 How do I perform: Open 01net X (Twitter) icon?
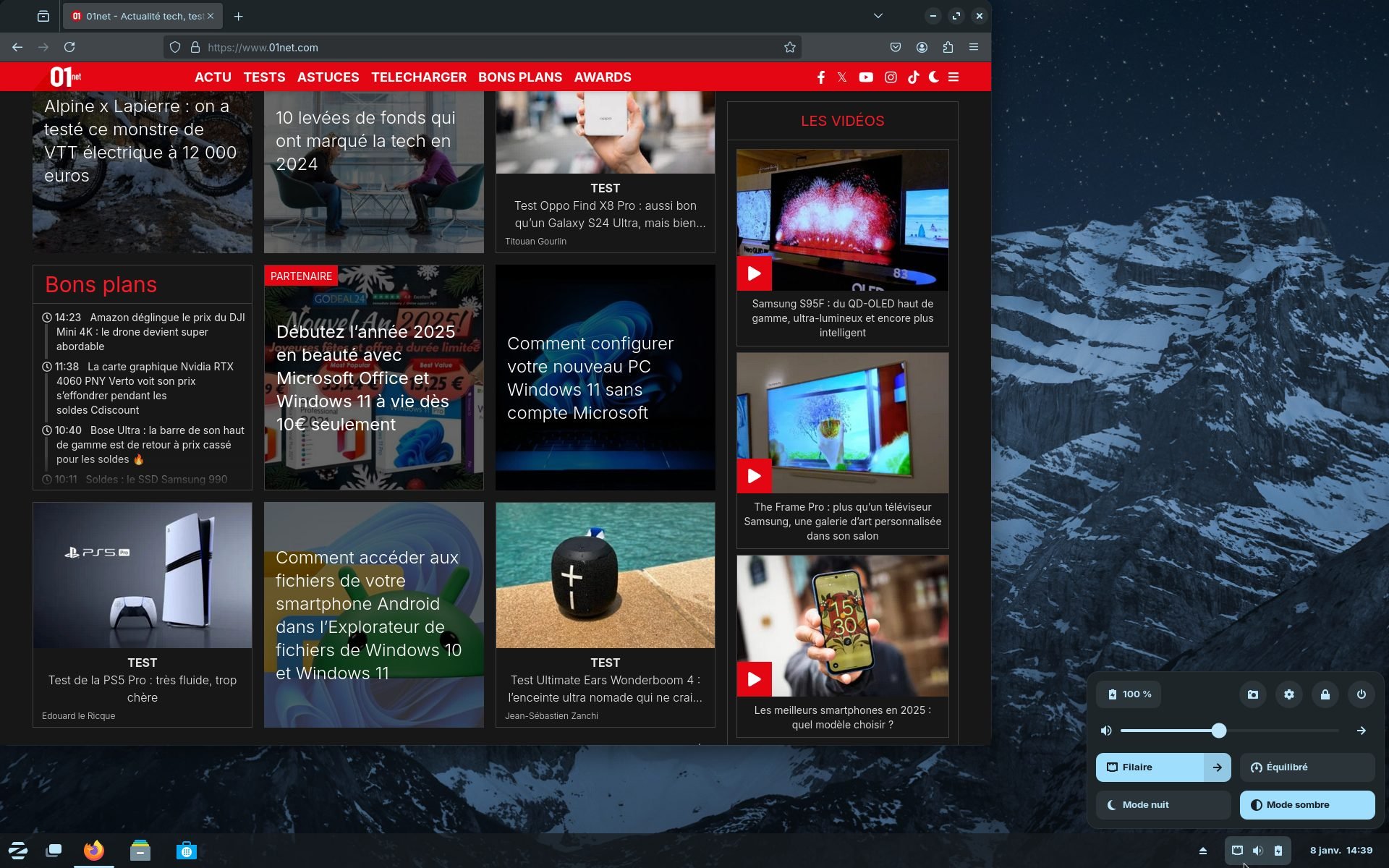pyautogui.click(x=842, y=77)
